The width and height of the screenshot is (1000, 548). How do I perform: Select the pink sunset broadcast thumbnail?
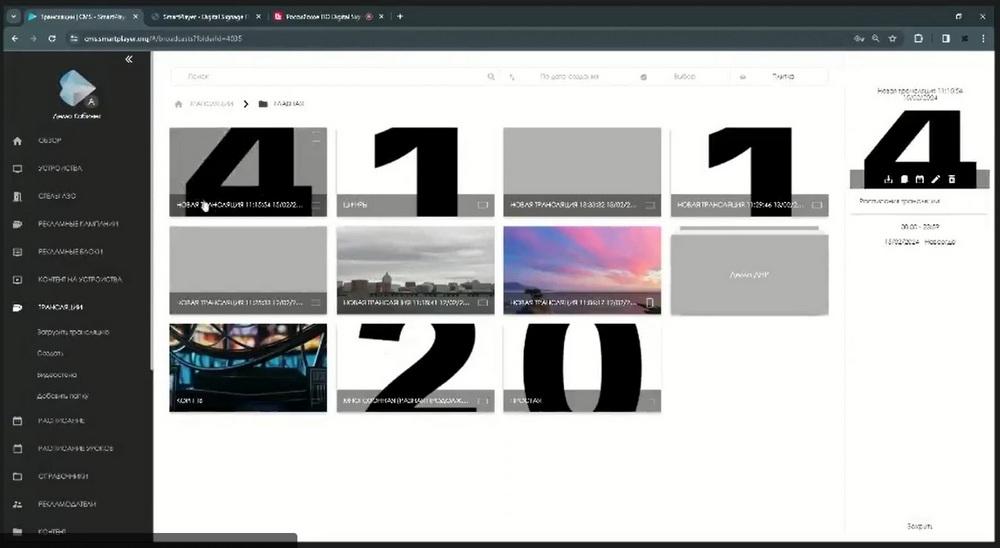point(582,270)
